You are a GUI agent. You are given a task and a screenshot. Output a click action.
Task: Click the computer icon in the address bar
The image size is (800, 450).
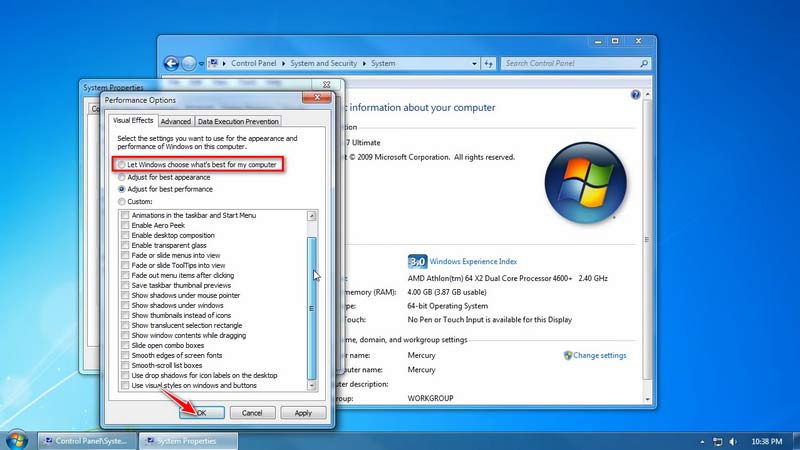click(213, 63)
